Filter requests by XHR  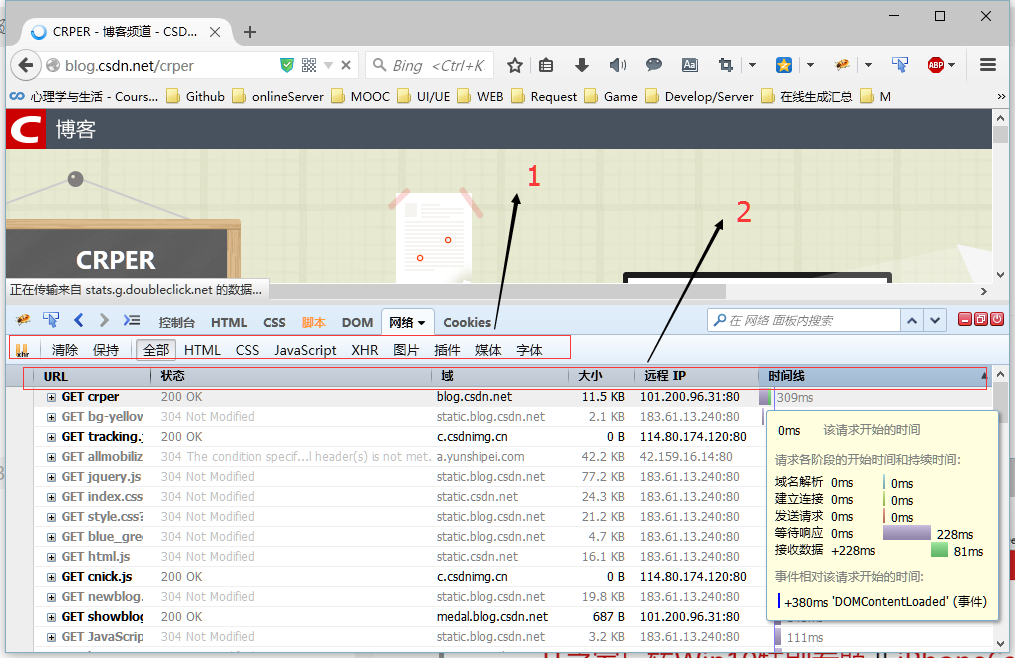364,350
